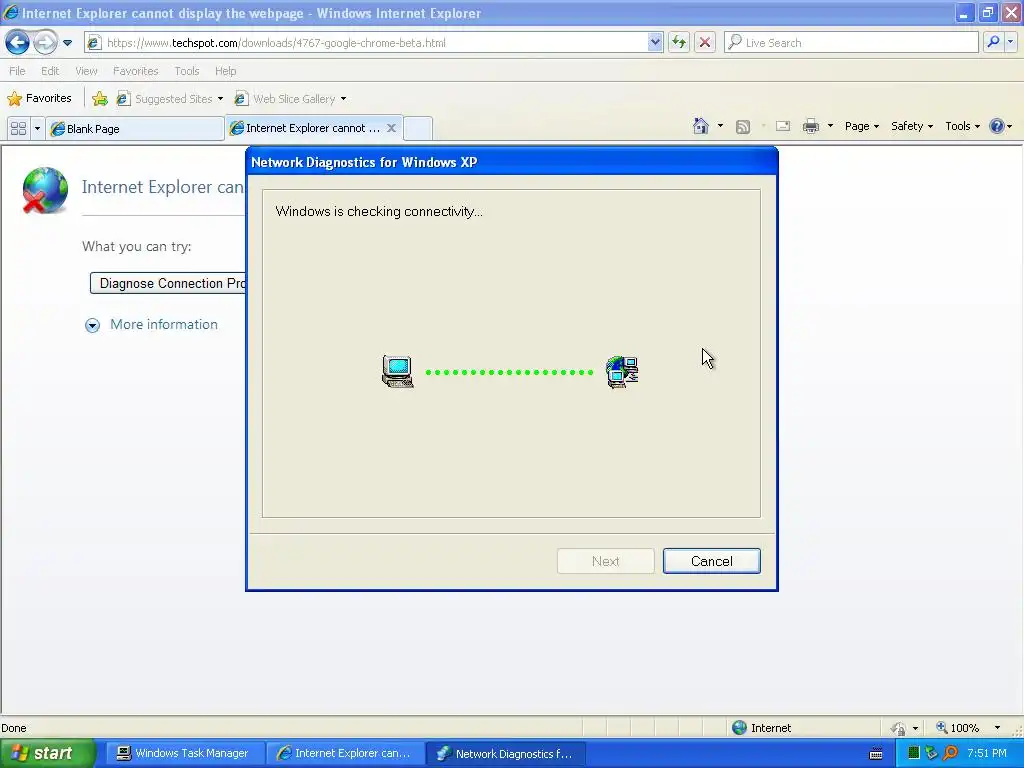Image resolution: width=1024 pixels, height=768 pixels.
Task: Click the local computer icon in diagnostics
Action: pyautogui.click(x=397, y=372)
